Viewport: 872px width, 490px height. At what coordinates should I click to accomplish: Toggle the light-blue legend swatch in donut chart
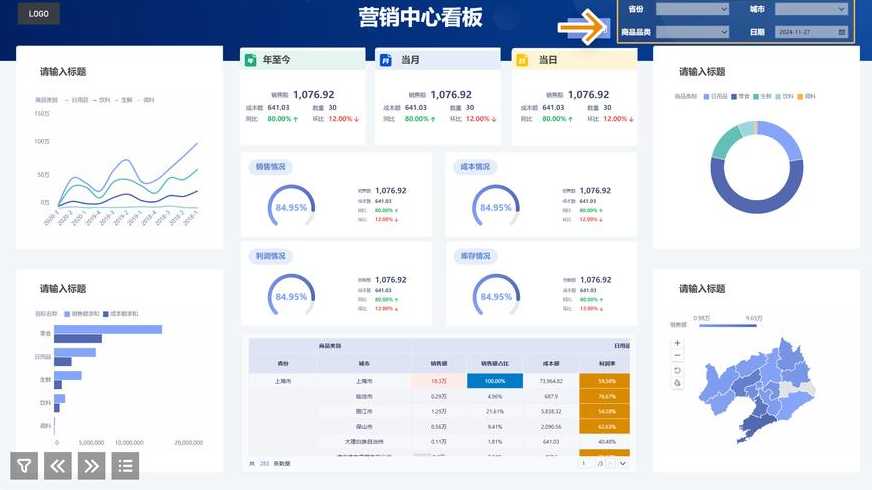tap(706, 97)
